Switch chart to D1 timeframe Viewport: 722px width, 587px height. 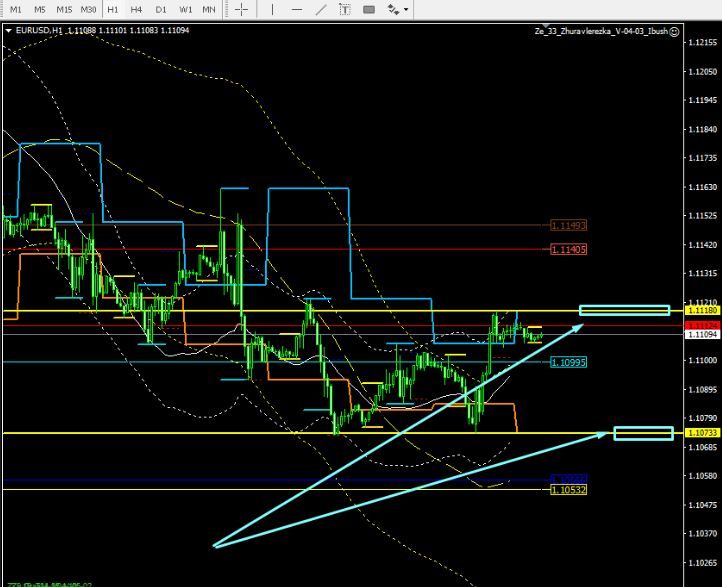point(160,9)
